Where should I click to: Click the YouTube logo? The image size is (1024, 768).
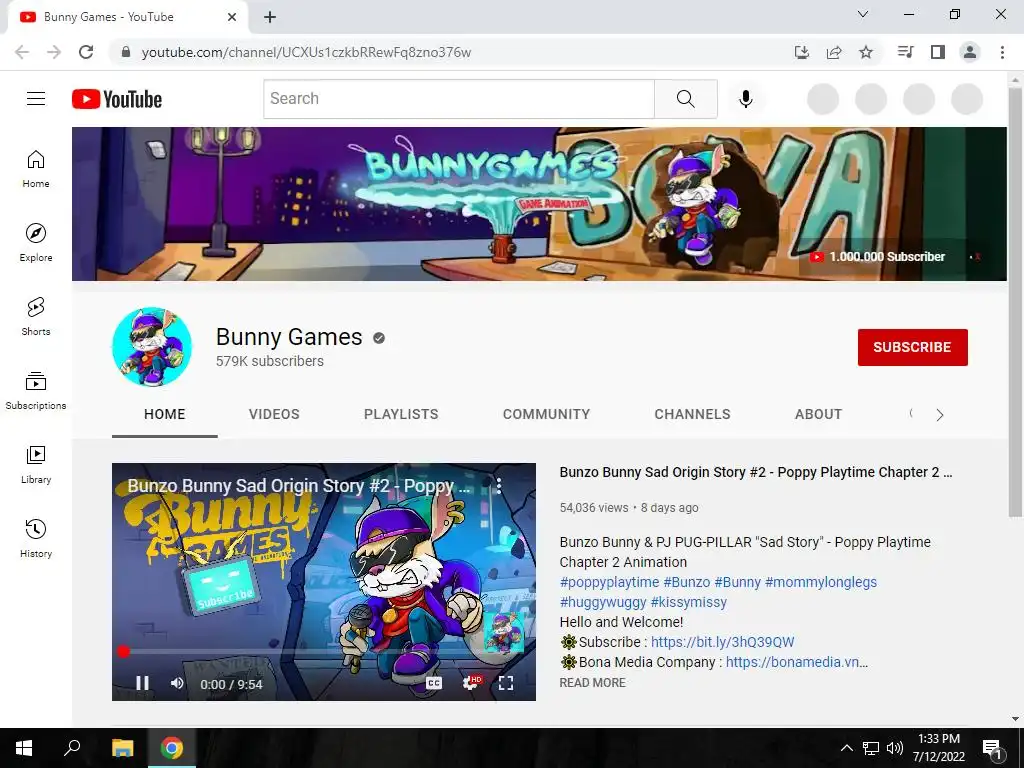point(117,99)
